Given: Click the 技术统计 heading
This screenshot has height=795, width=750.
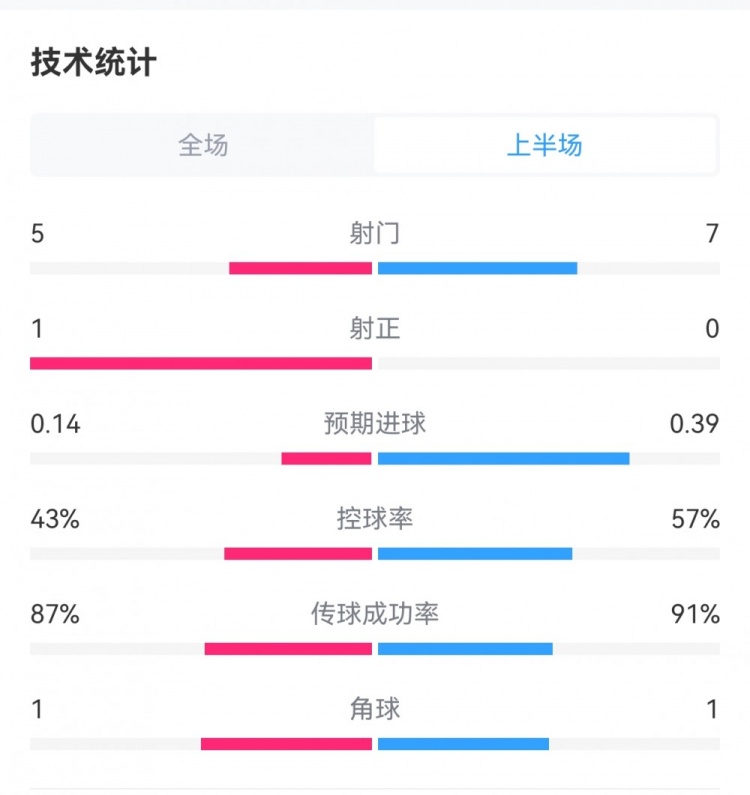Looking at the screenshot, I should coord(94,63).
